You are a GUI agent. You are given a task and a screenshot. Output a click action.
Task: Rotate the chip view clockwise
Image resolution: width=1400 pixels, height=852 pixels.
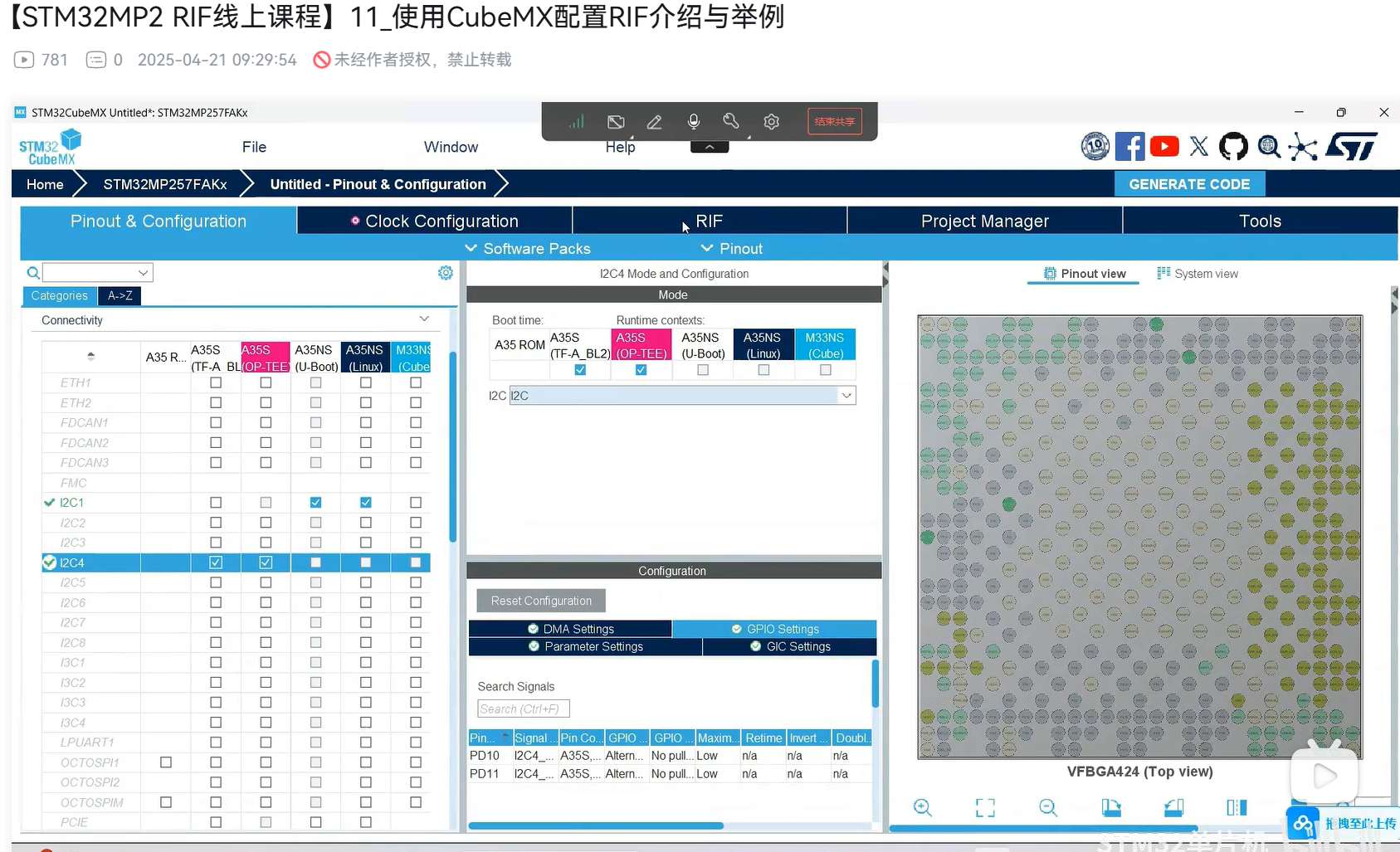click(1111, 807)
